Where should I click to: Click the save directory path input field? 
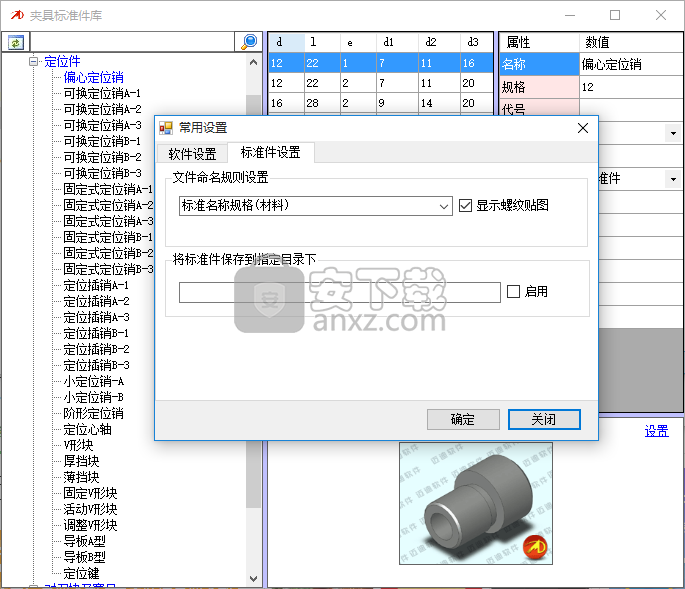[339, 292]
